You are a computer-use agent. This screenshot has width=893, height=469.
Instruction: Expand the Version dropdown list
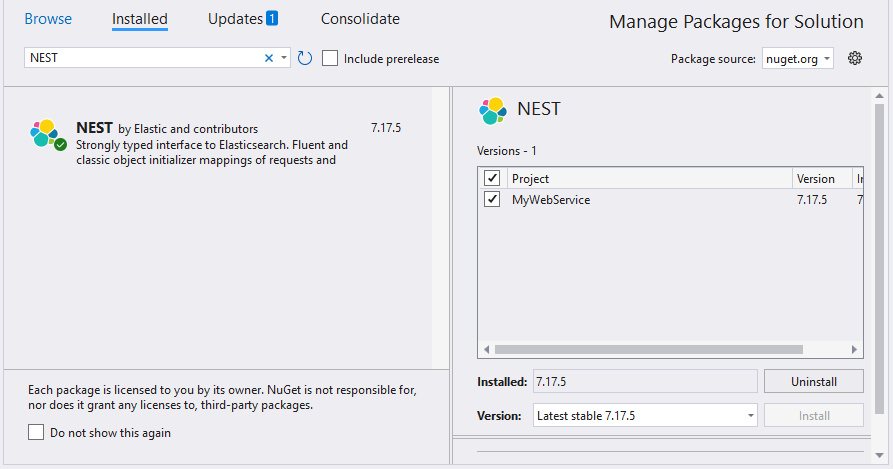point(751,415)
